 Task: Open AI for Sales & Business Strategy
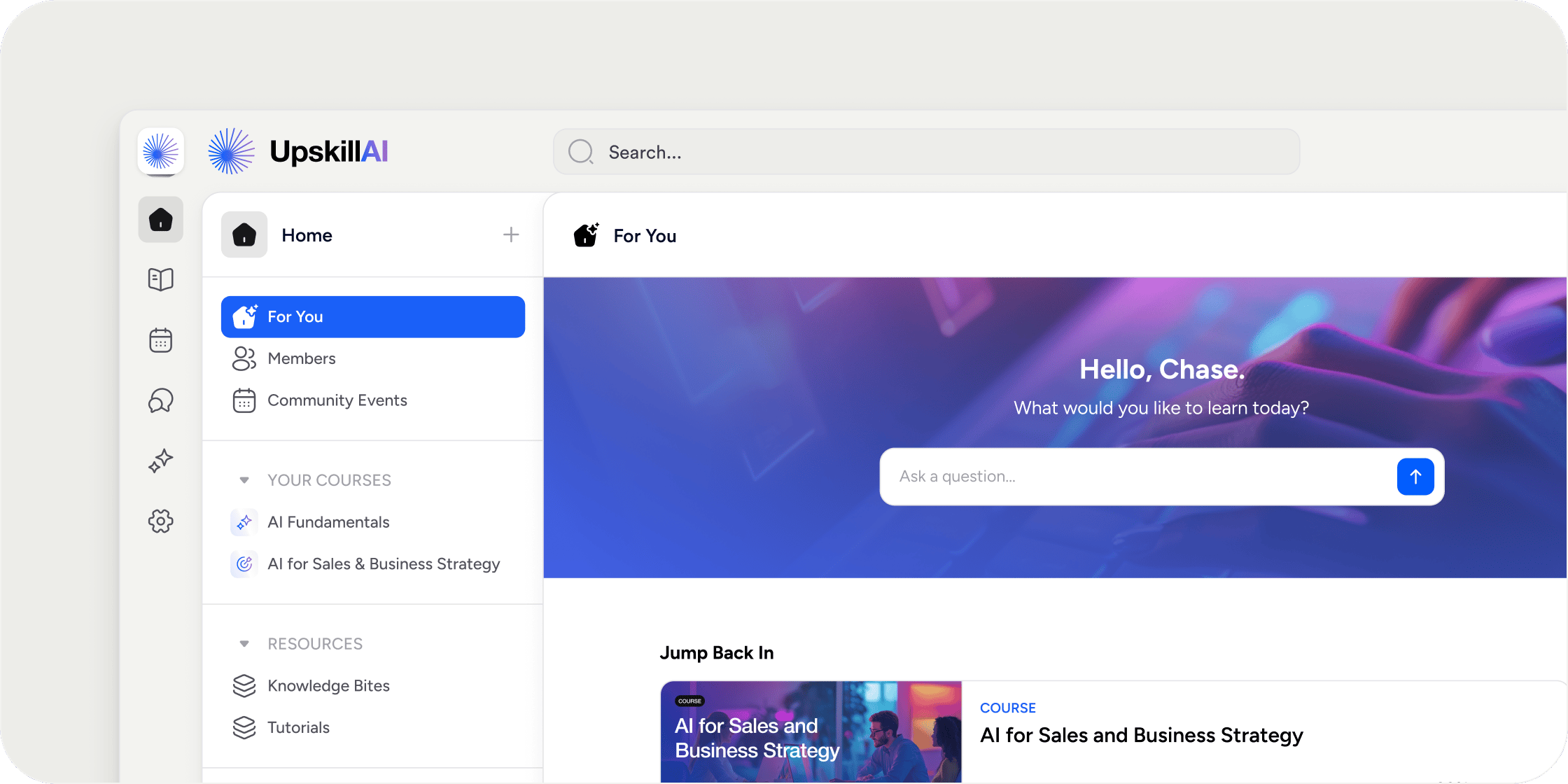pos(373,564)
